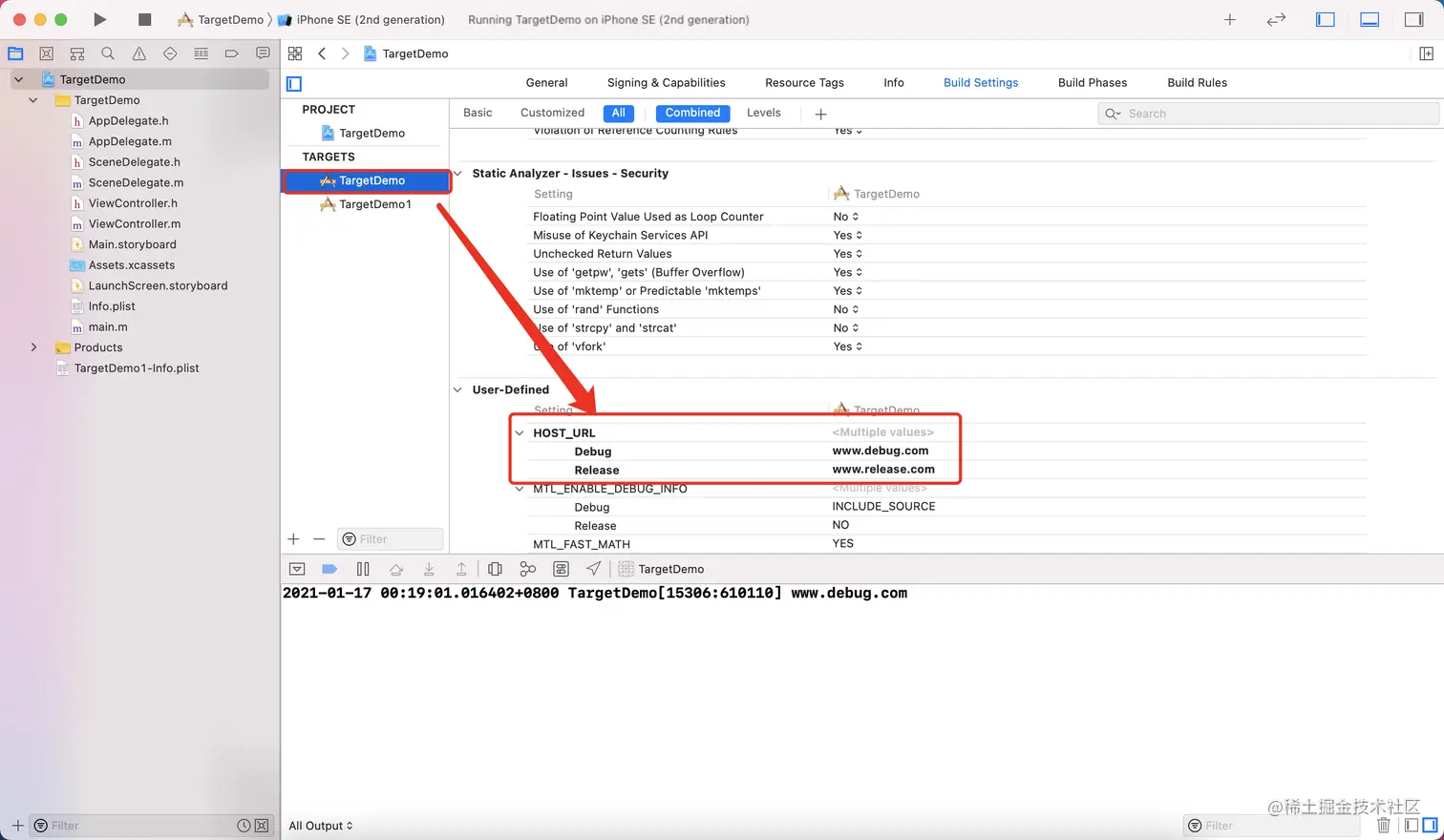
Task: Click the build settings Search field
Action: pos(1268,114)
